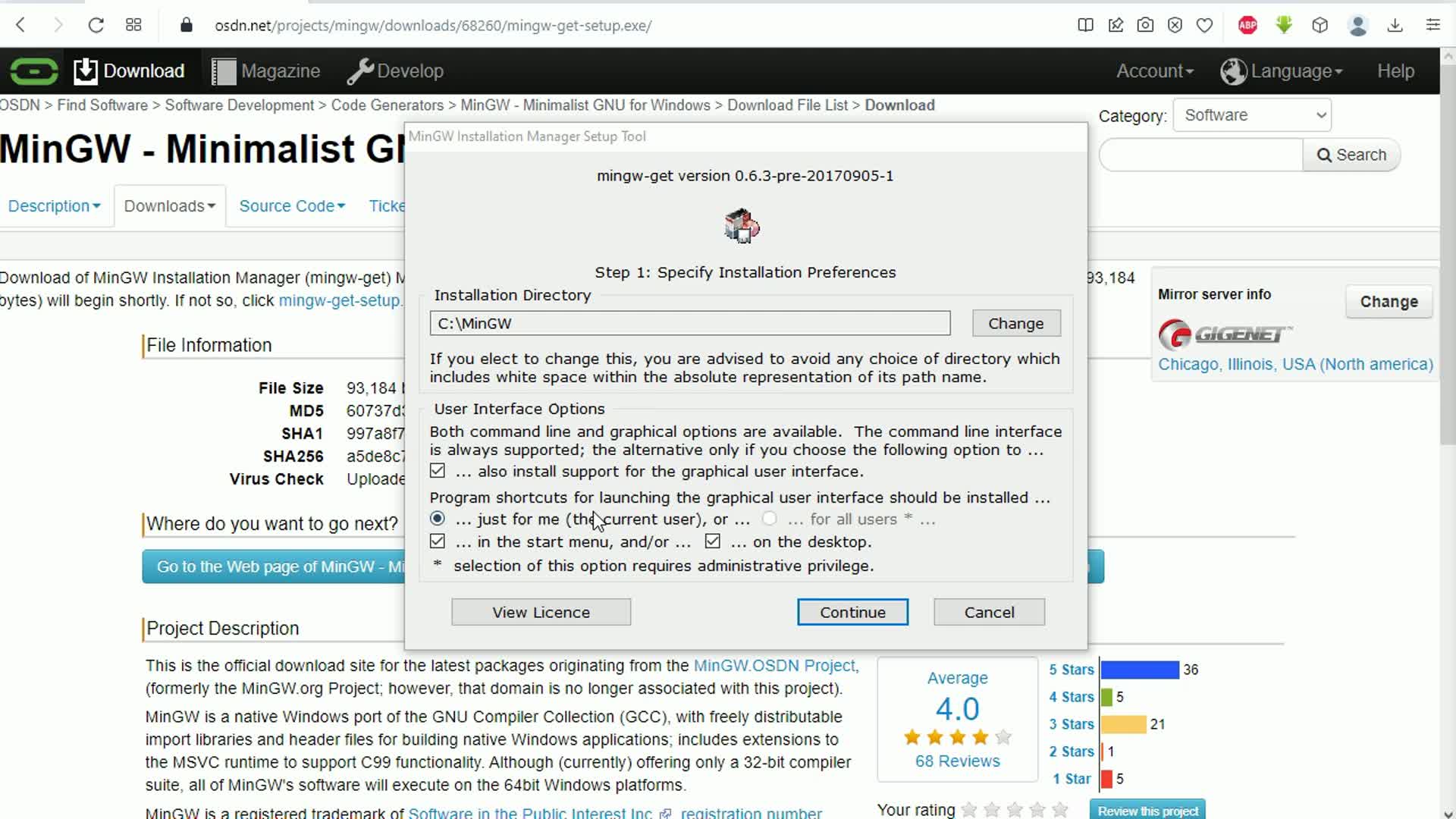Click the Ticket tab
The height and width of the screenshot is (819, 1456).
387,206
